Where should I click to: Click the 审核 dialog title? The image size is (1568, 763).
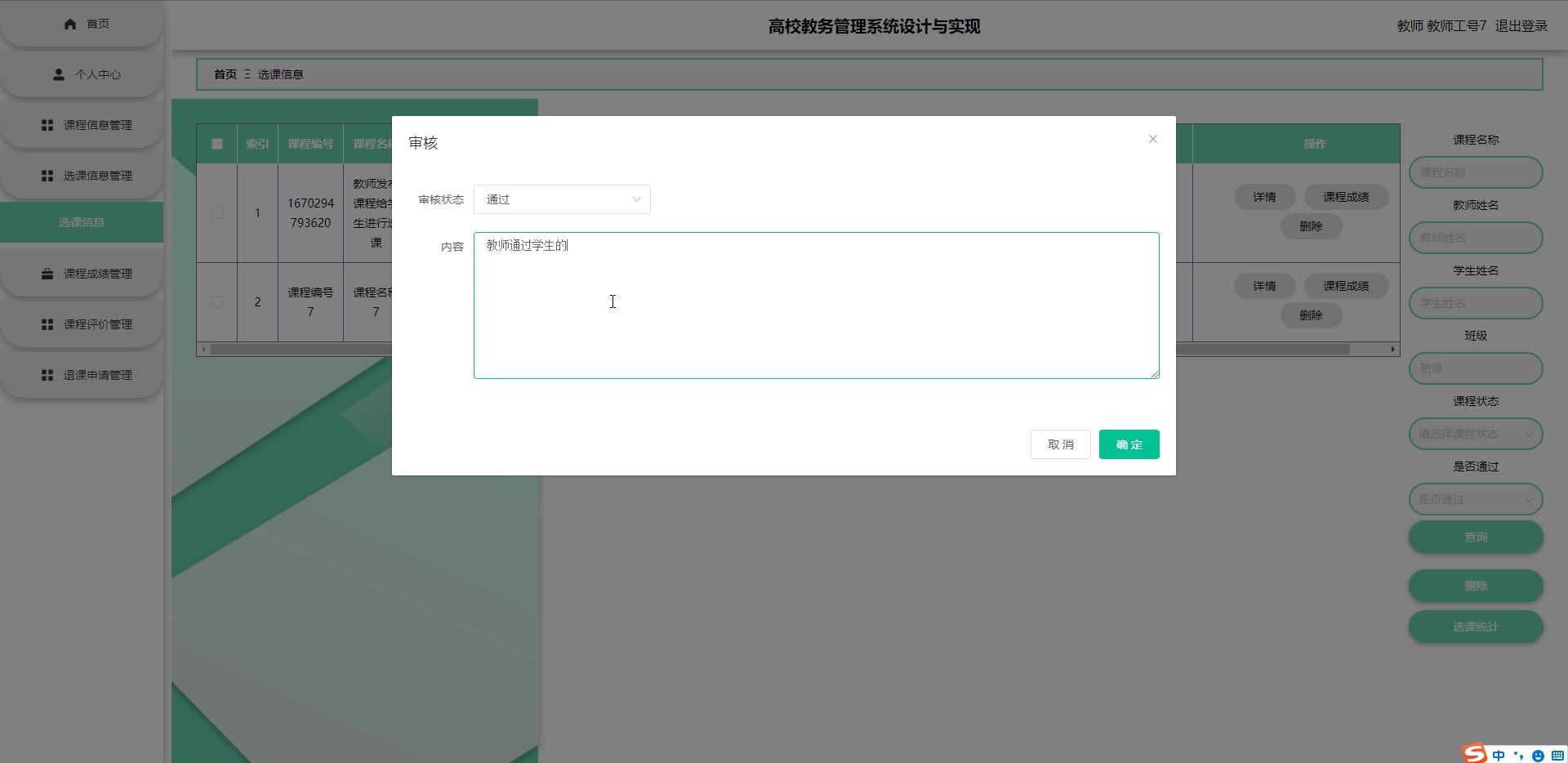click(x=423, y=143)
